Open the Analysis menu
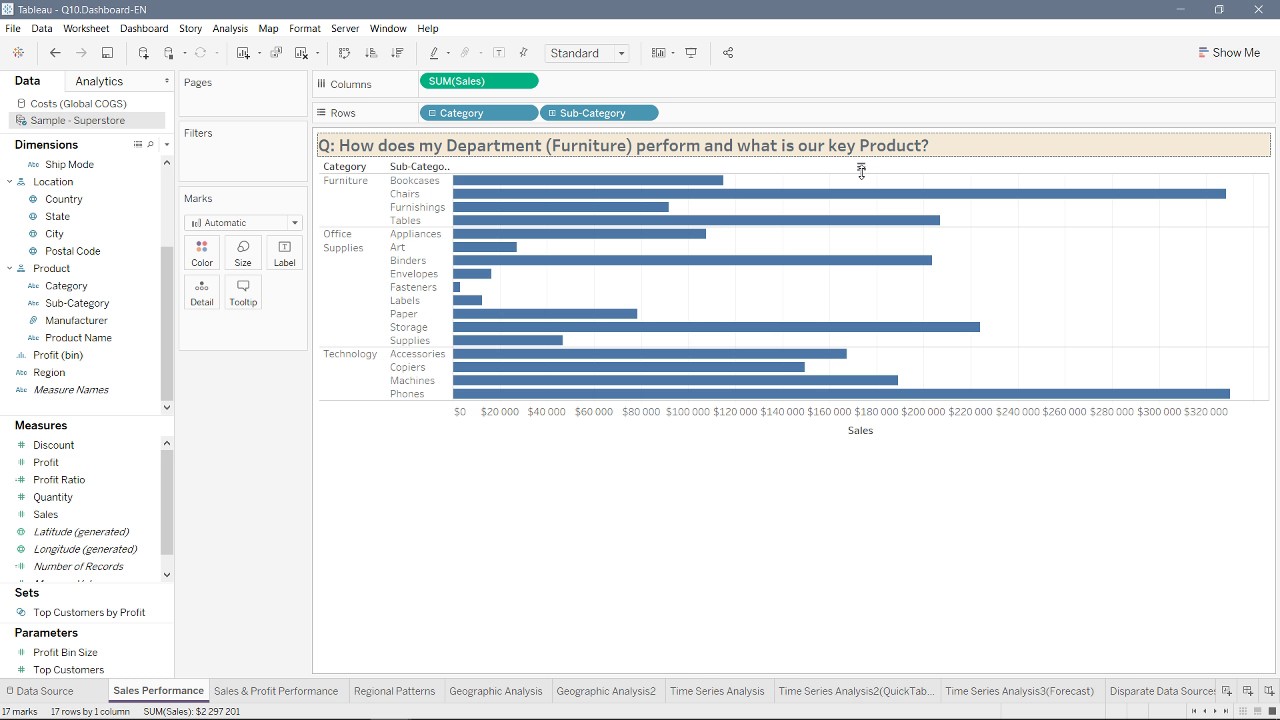The width and height of the screenshot is (1280, 720). 230,29
